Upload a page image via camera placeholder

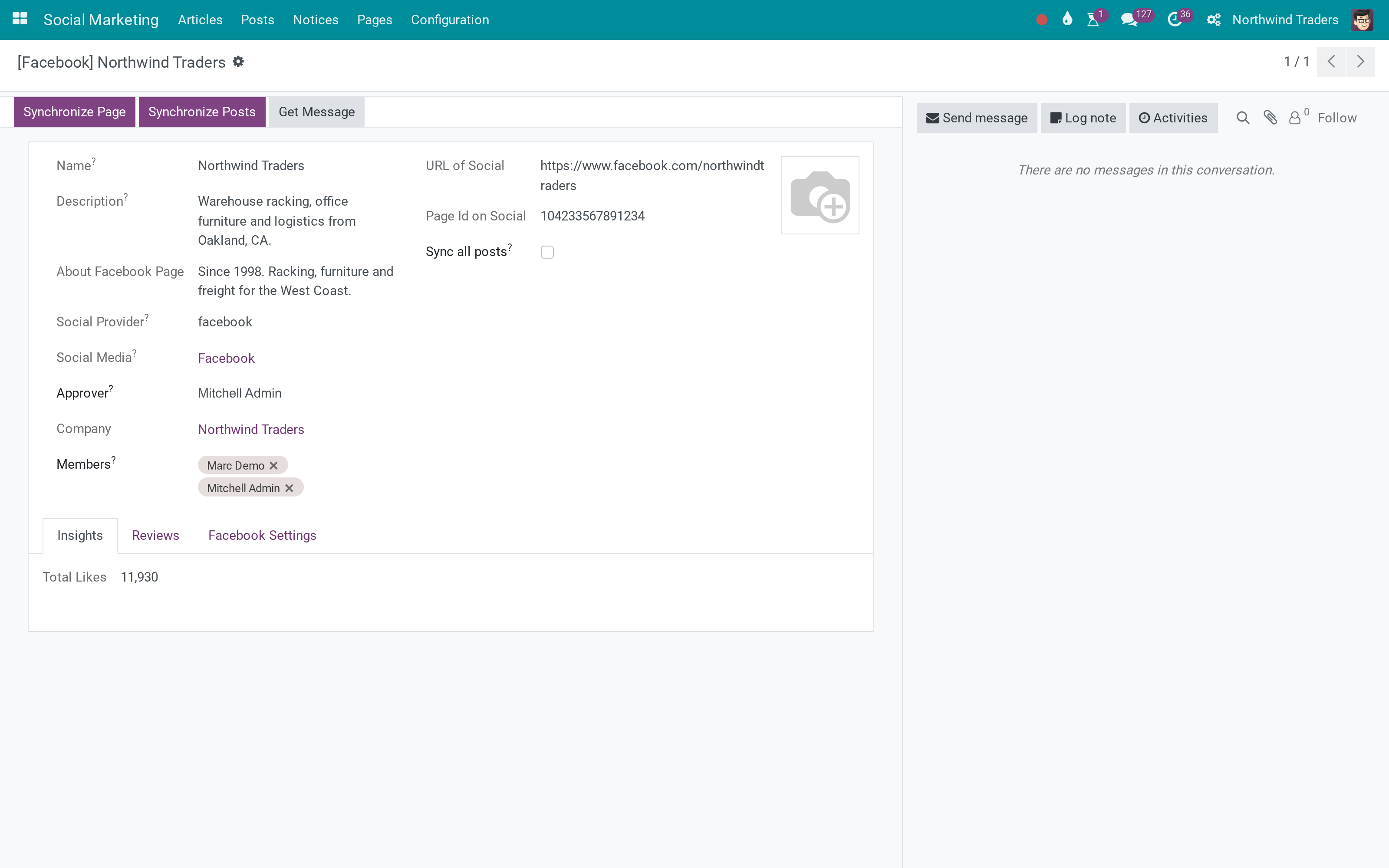(x=820, y=195)
